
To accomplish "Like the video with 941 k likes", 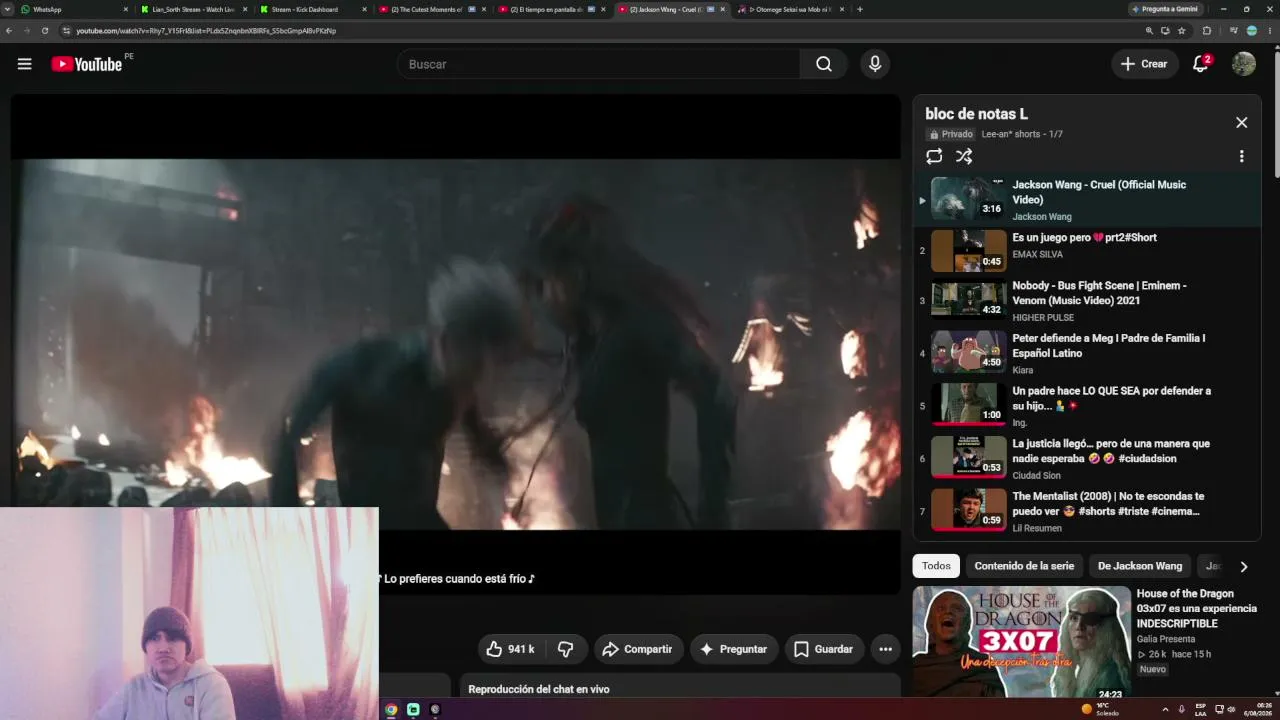I will click(510, 649).
